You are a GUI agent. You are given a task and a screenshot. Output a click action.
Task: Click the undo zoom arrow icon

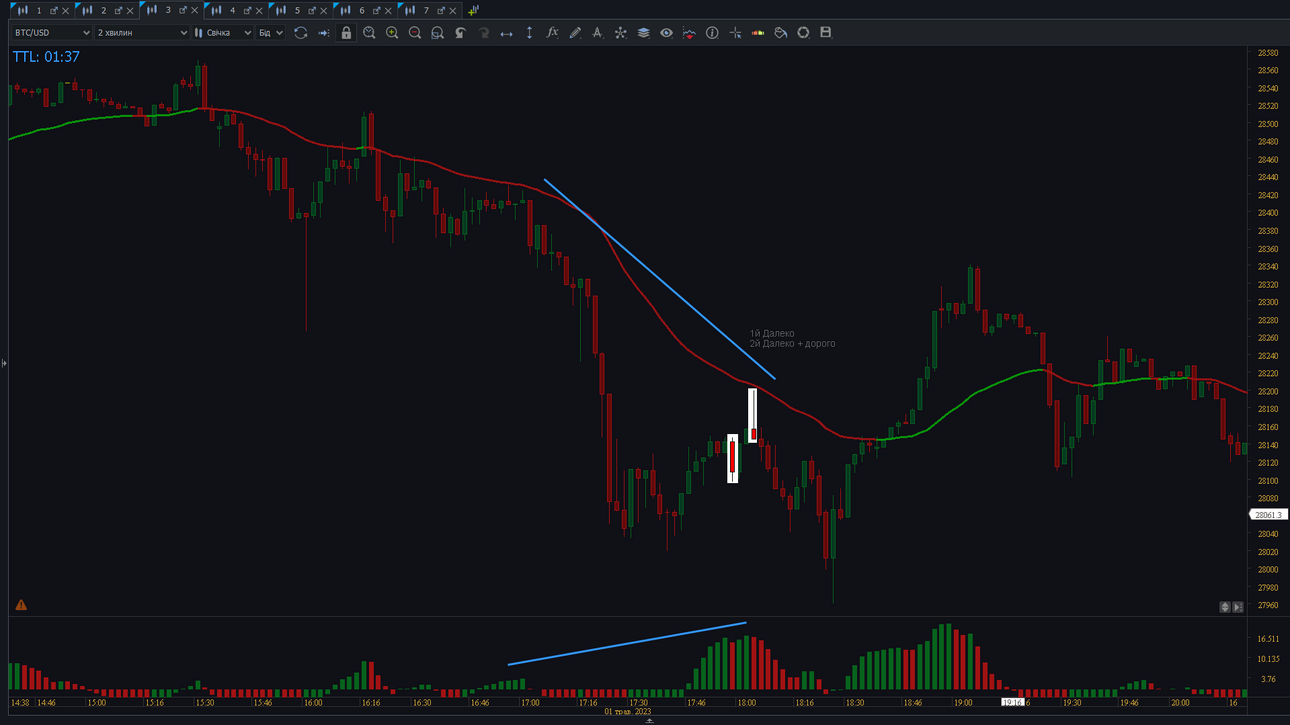[x=460, y=33]
